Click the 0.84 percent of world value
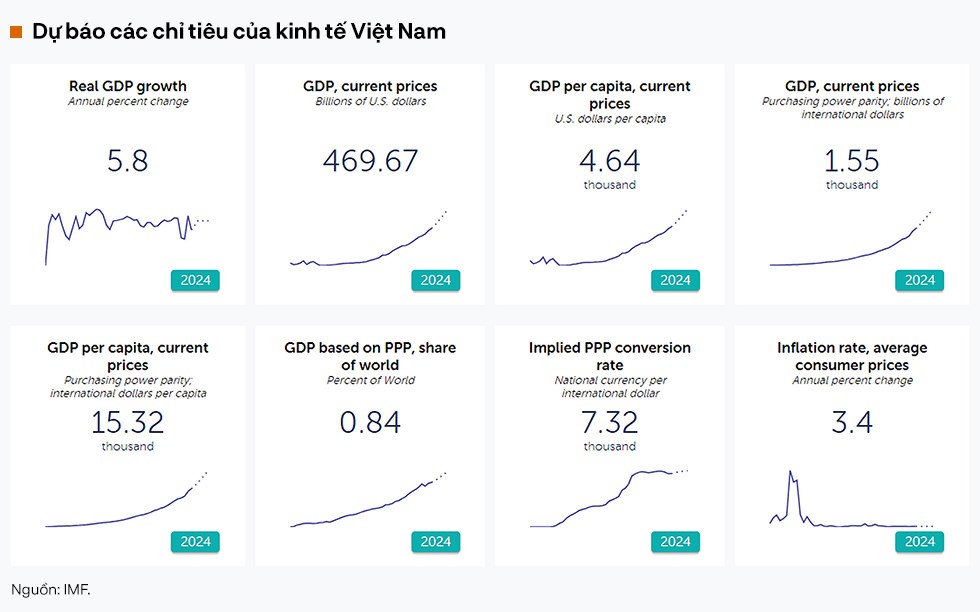 (x=370, y=422)
